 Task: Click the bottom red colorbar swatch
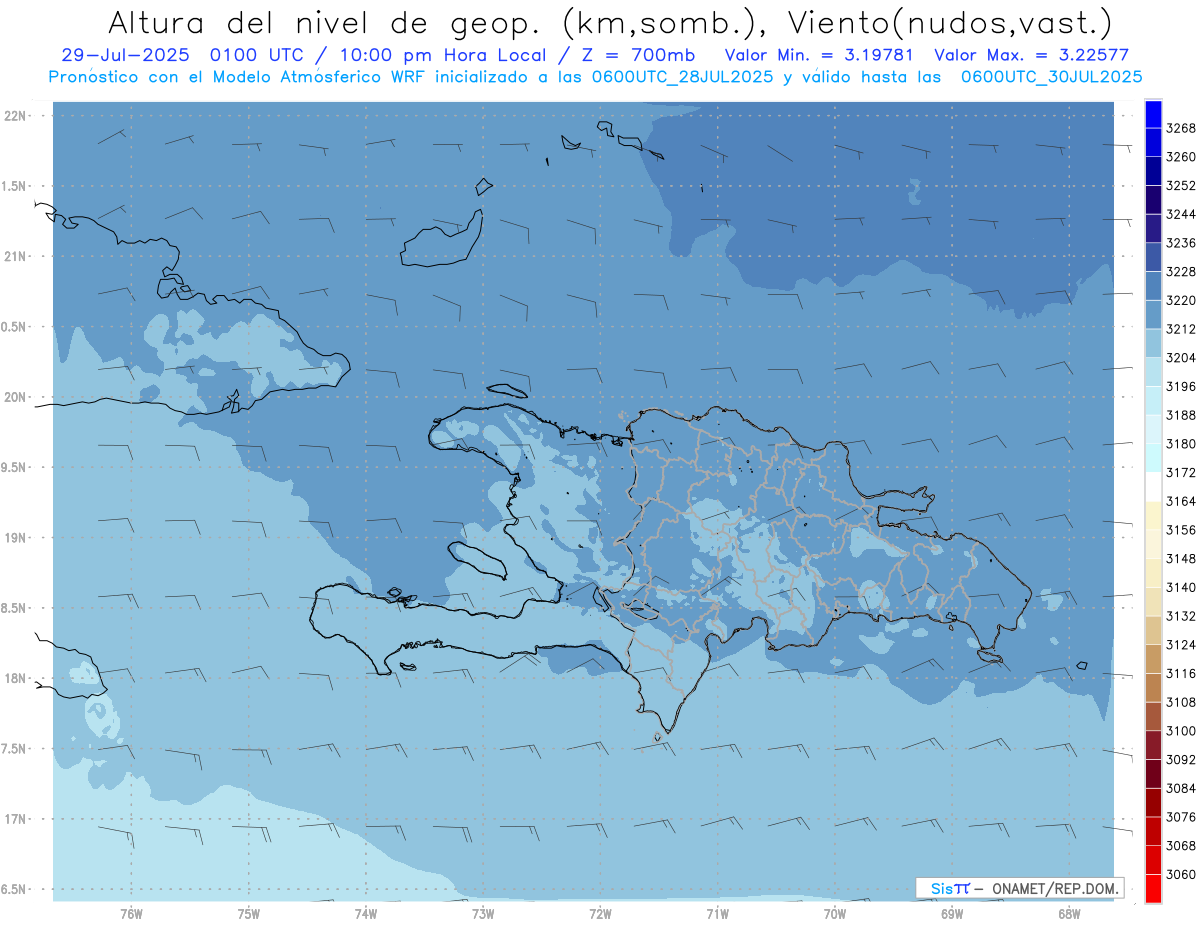[1153, 888]
